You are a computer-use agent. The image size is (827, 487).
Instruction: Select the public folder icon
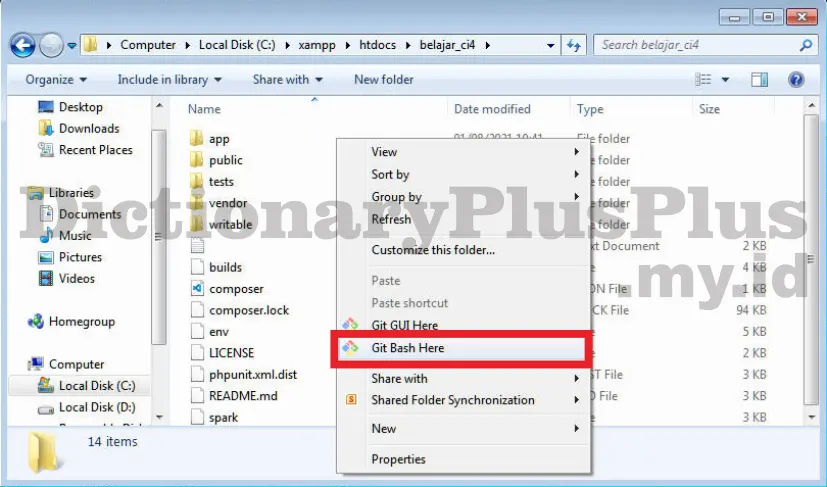[x=196, y=160]
